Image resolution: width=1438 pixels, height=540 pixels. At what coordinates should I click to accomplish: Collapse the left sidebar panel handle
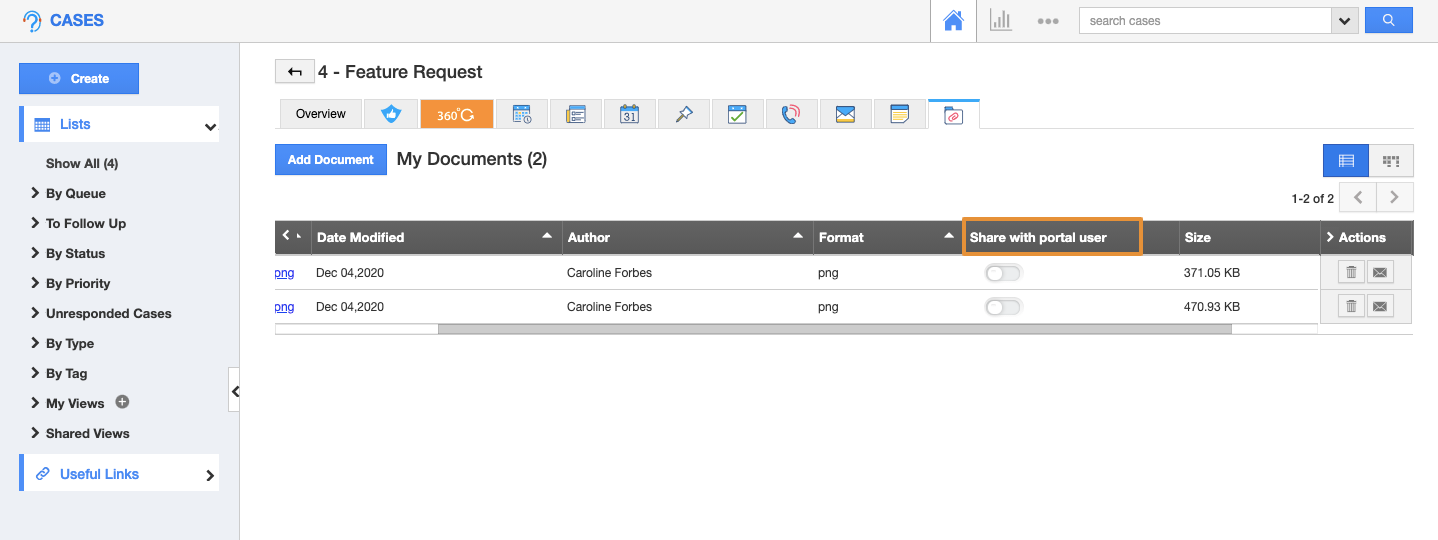coord(234,391)
